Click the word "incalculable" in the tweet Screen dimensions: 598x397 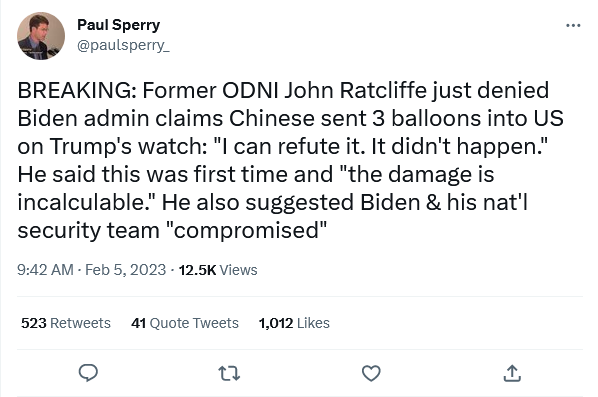(81, 202)
